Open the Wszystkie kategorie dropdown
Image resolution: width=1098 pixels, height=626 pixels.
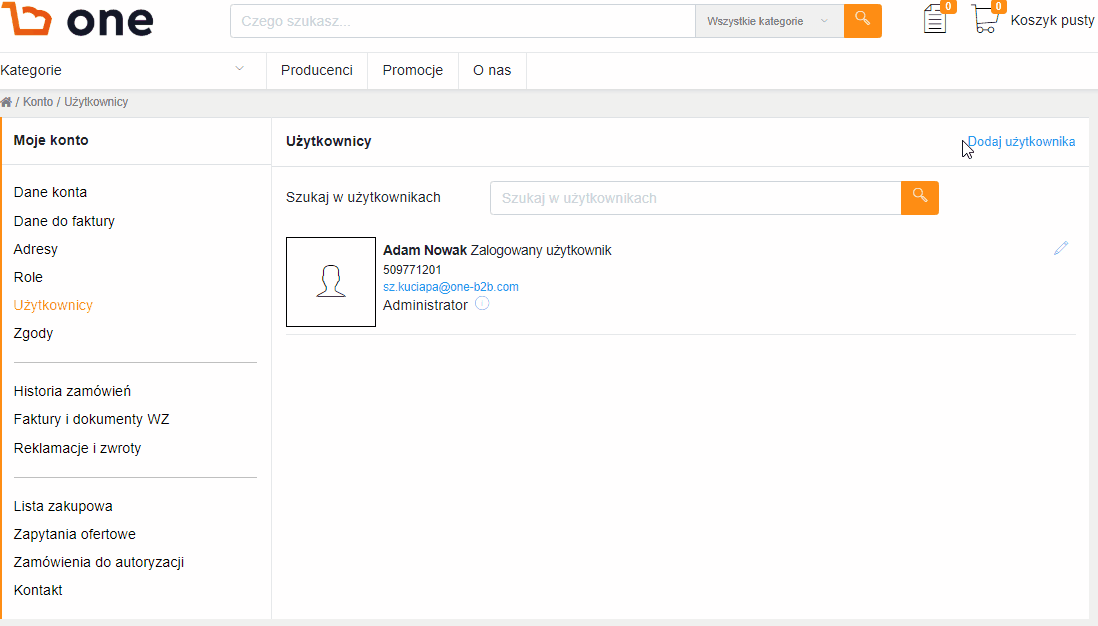click(770, 21)
